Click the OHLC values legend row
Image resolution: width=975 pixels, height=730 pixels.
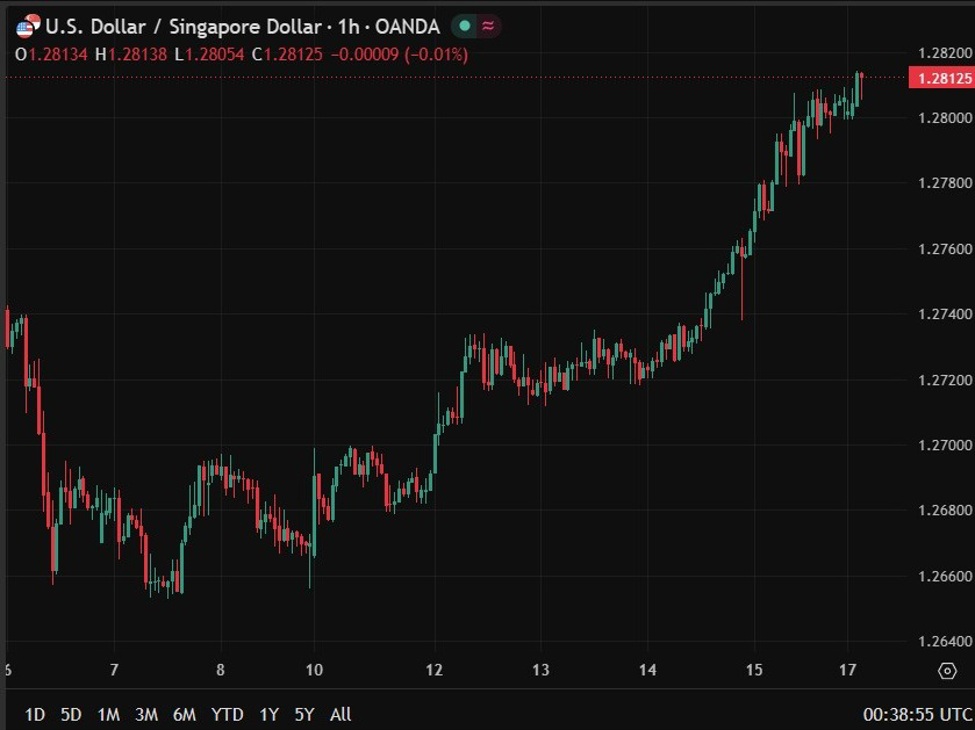pos(241,55)
